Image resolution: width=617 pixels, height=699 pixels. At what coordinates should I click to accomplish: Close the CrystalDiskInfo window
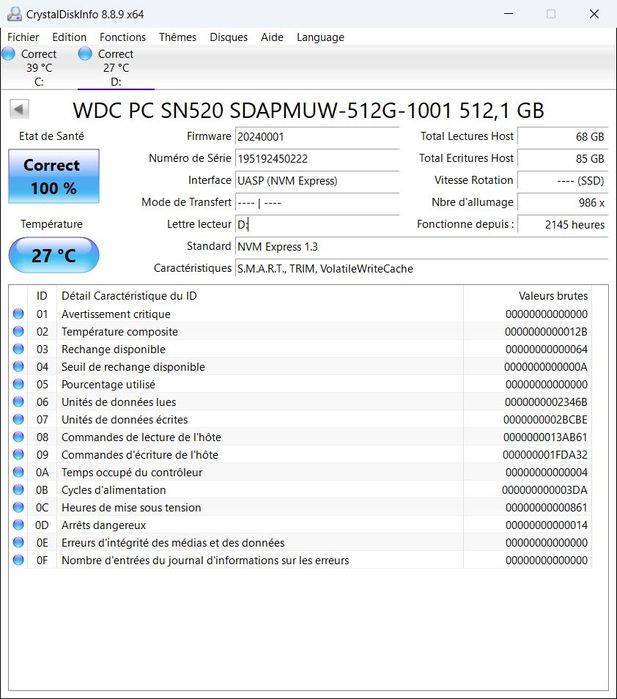point(594,14)
